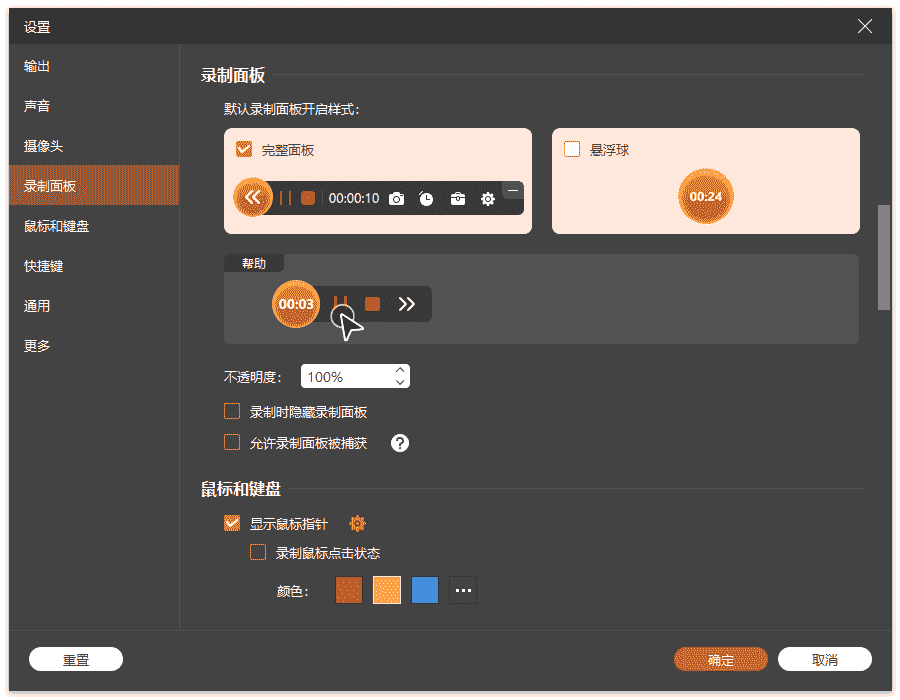Image resolution: width=900 pixels, height=700 pixels.
Task: Enable 录制时隐藏录制面板 checkbox
Action: click(232, 411)
